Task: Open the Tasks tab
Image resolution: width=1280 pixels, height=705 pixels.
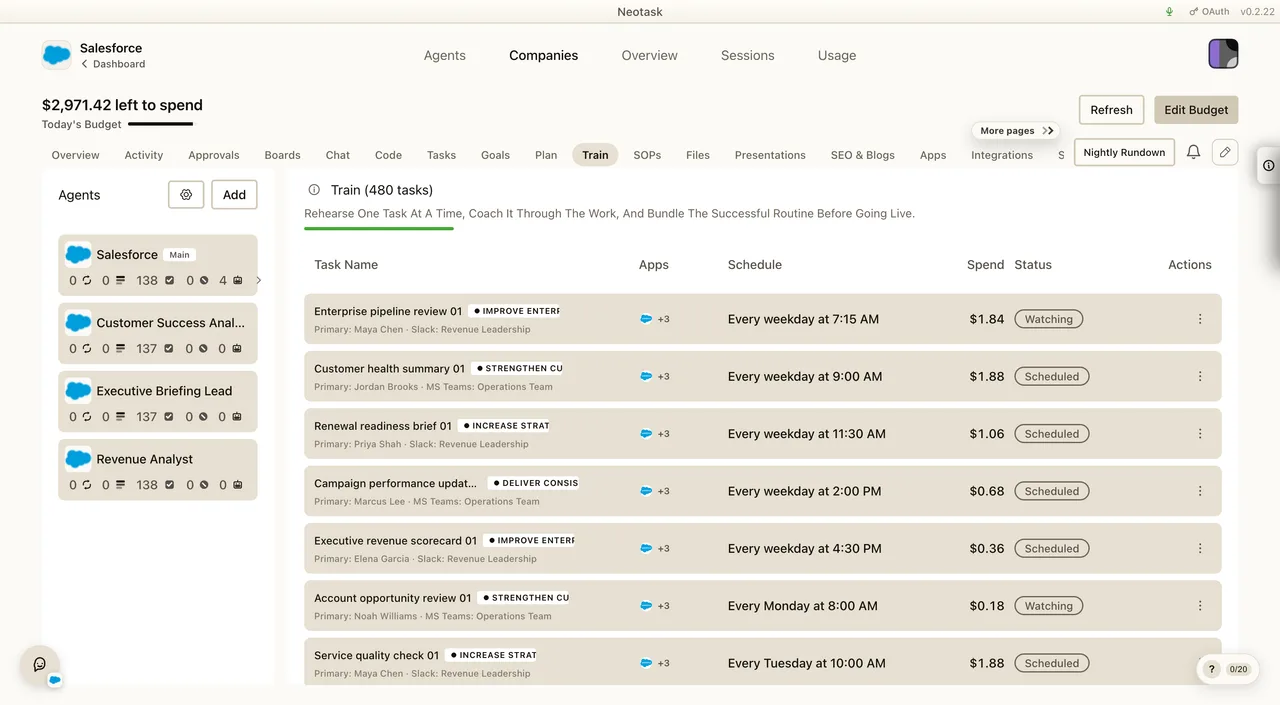Action: click(441, 155)
